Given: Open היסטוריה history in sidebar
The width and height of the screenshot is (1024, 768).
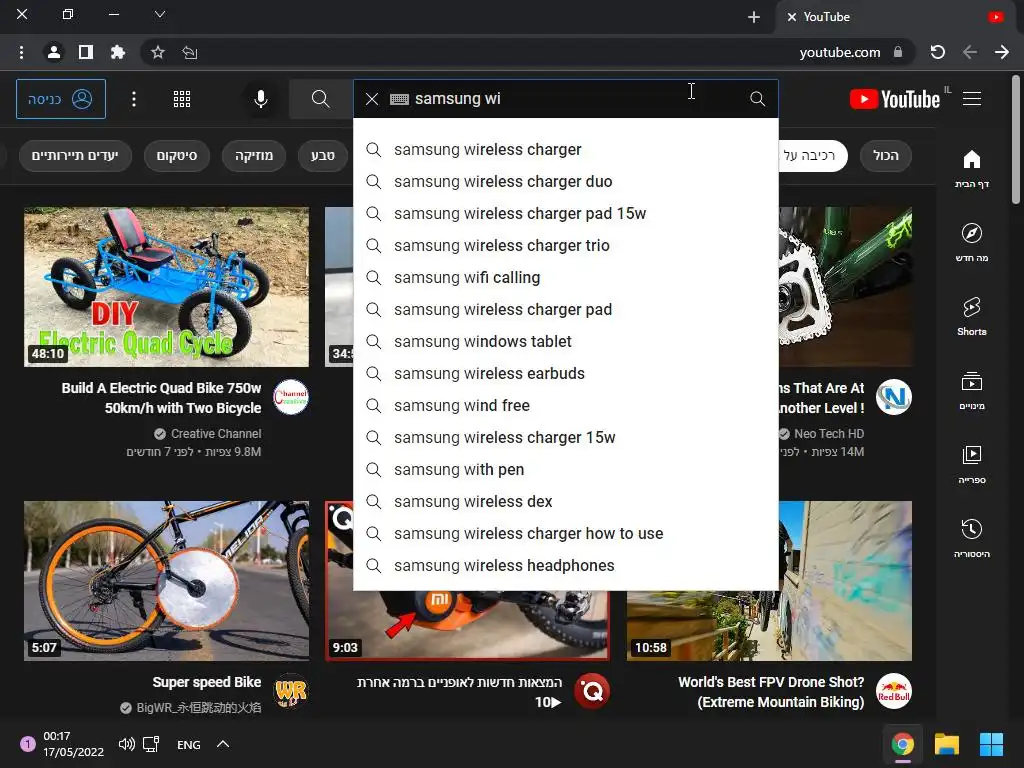Looking at the screenshot, I should pos(972,539).
